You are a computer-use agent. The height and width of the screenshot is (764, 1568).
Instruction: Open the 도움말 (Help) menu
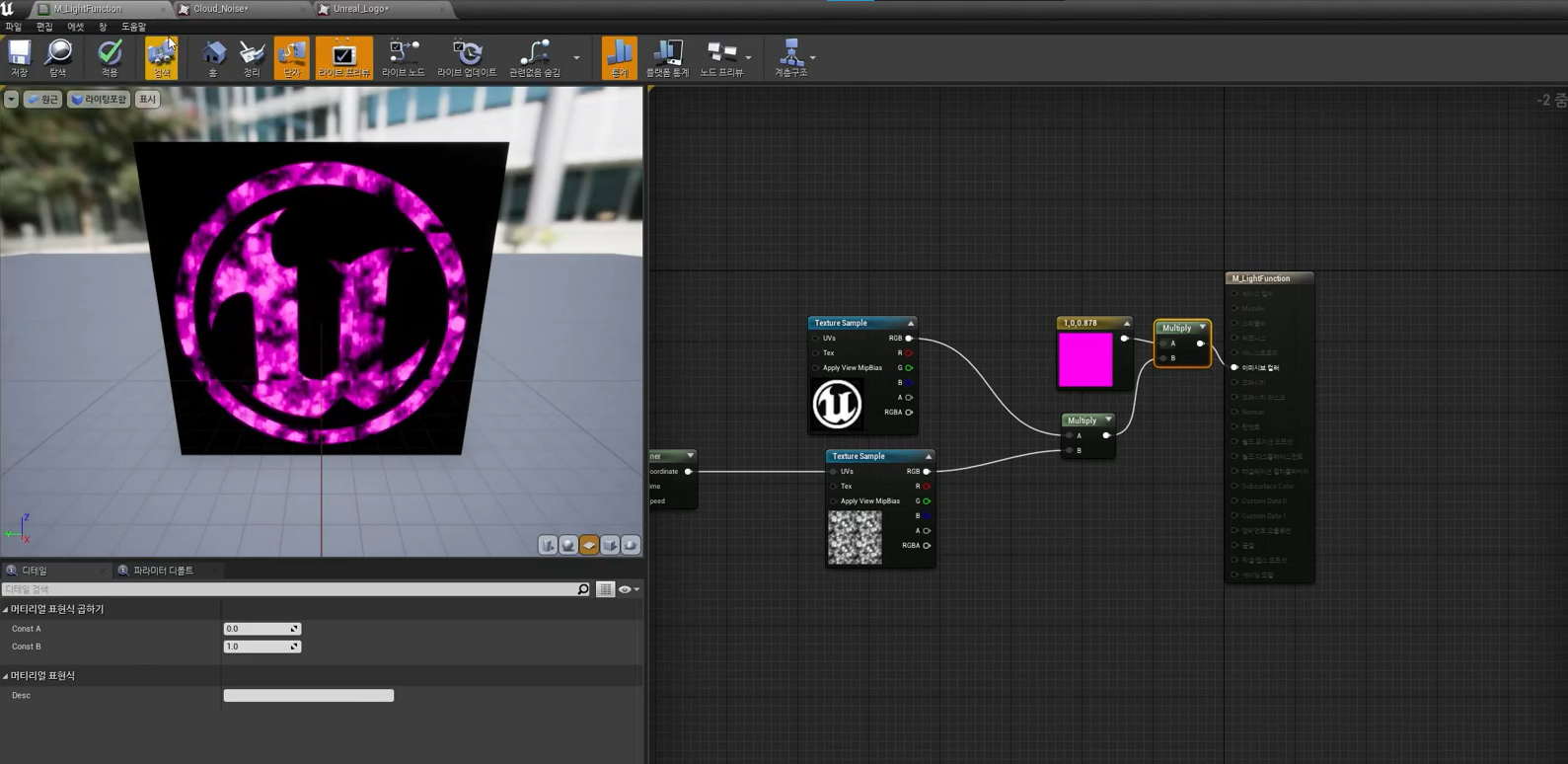click(133, 27)
